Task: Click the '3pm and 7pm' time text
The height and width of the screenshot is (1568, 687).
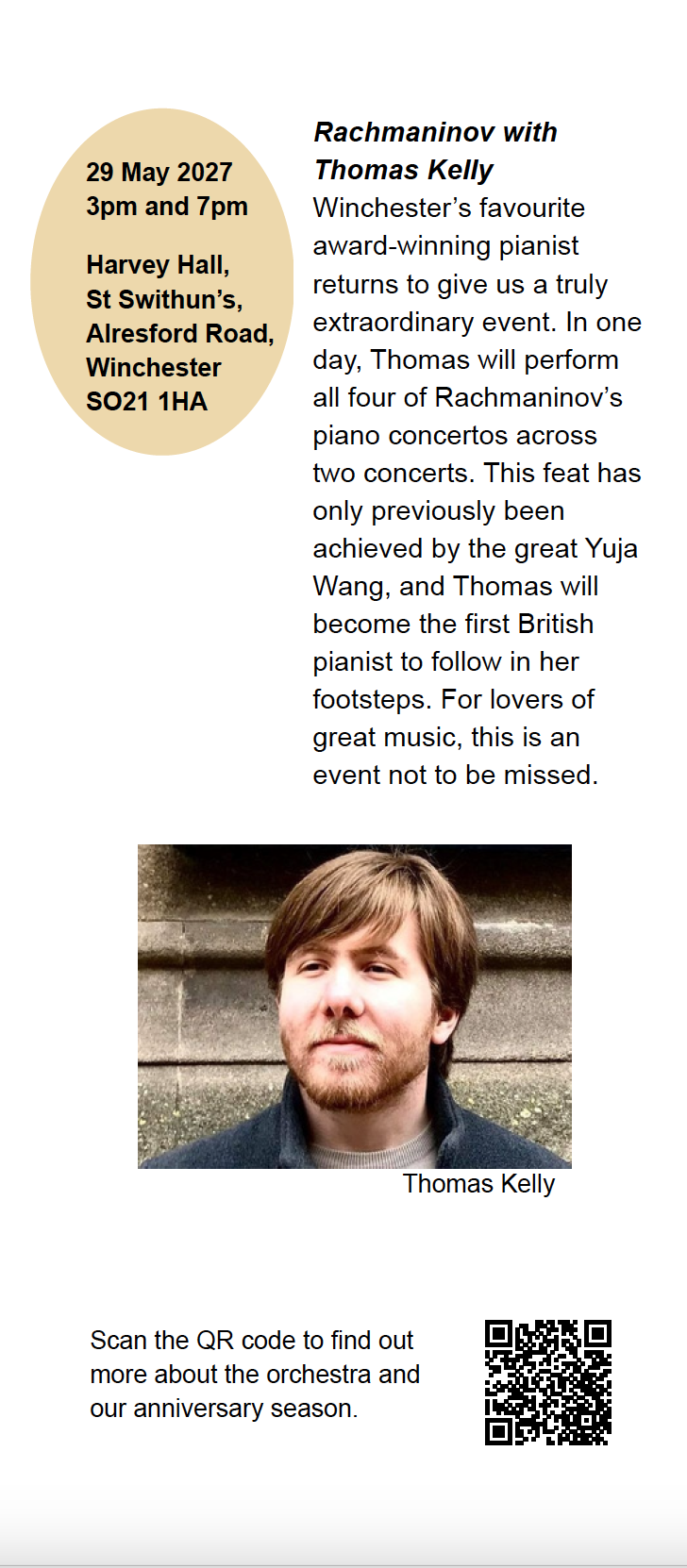Action: (167, 206)
